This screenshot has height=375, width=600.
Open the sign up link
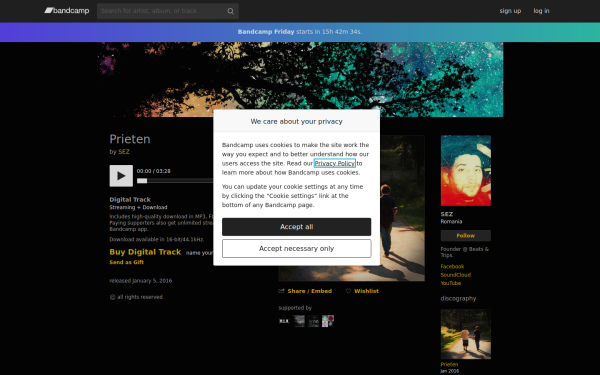pyautogui.click(x=510, y=11)
